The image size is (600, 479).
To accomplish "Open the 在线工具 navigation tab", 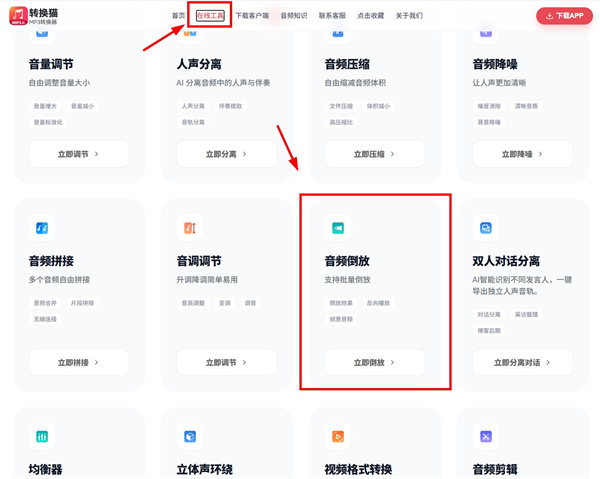I will point(210,16).
